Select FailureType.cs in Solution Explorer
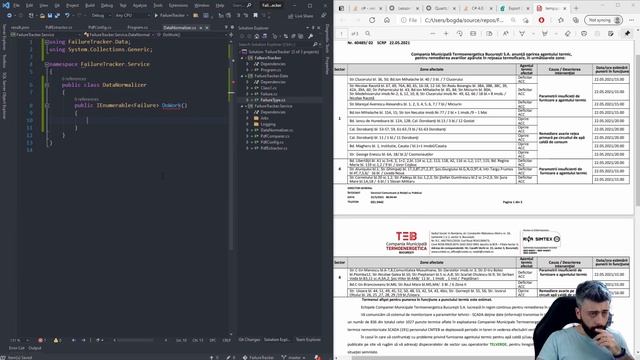Viewport: 640px width, 360px height. pos(273,100)
